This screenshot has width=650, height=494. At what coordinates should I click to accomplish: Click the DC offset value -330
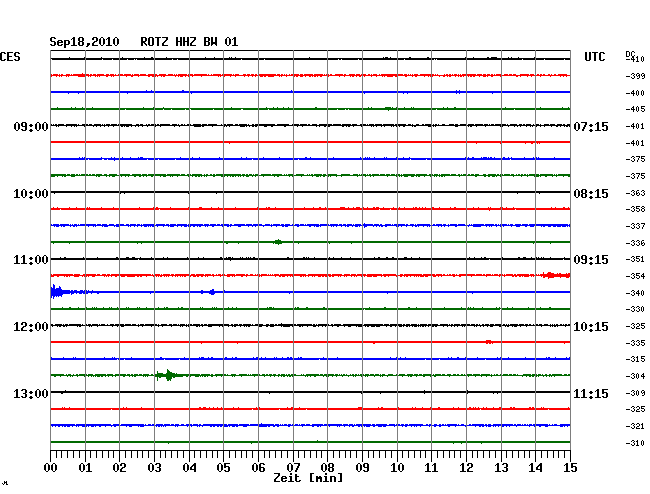(635, 309)
